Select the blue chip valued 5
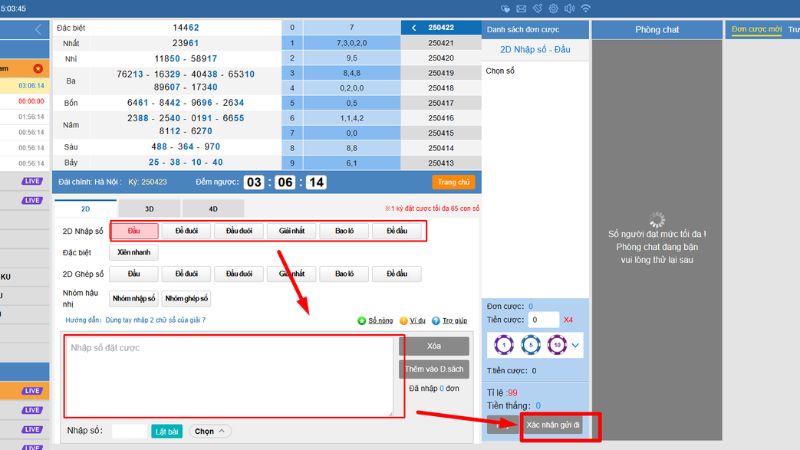800x450 pixels. (x=530, y=345)
